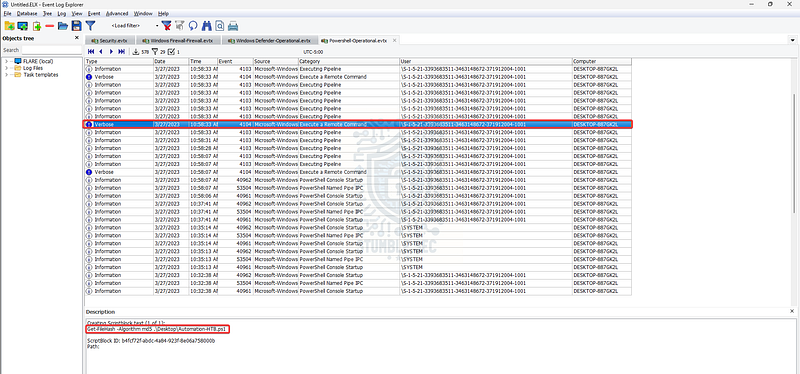This screenshot has height=374, width=800.
Task: Select the highlighted Verbose 4104 row
Action: (358, 124)
